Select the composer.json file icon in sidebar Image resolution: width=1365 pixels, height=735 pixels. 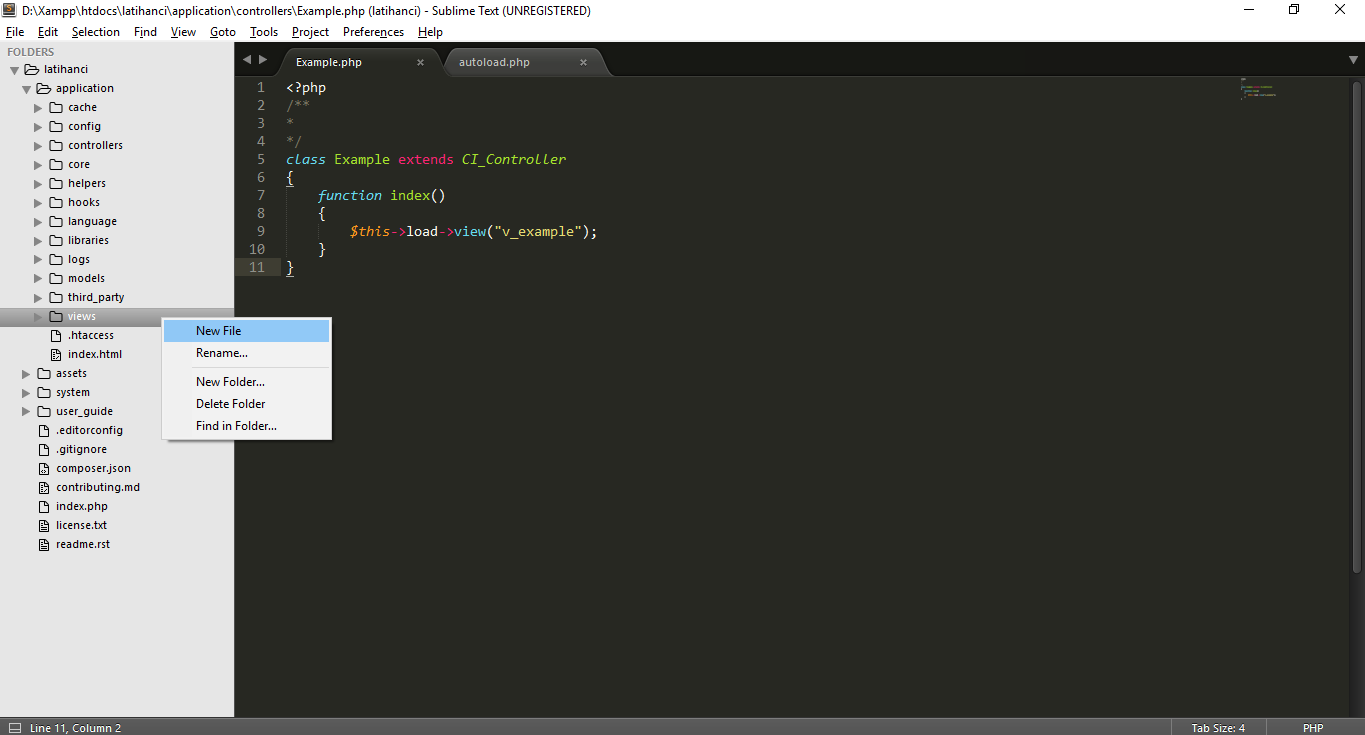(42, 468)
